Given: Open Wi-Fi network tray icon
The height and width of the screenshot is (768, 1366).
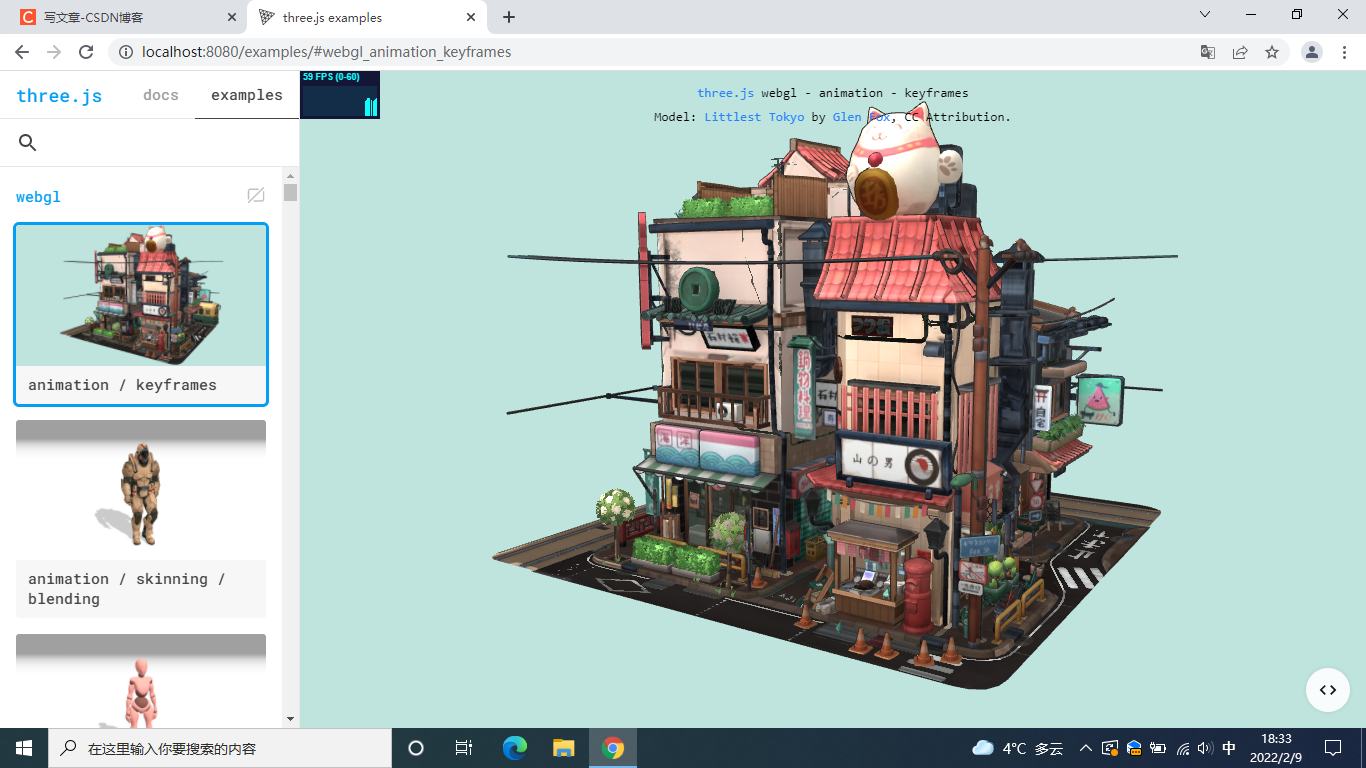Looking at the screenshot, I should pyautogui.click(x=1184, y=748).
